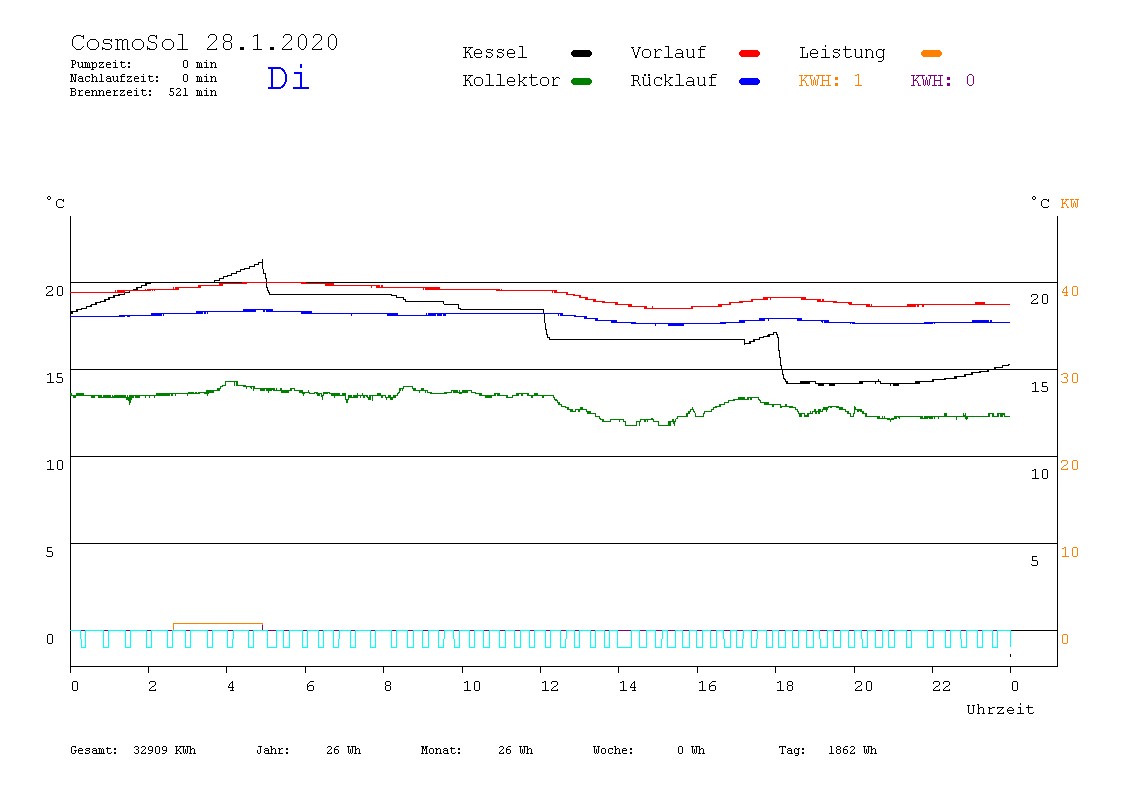Click the red Vorlauf legend swatch
Screen dimensions: 1148x812
click(749, 53)
